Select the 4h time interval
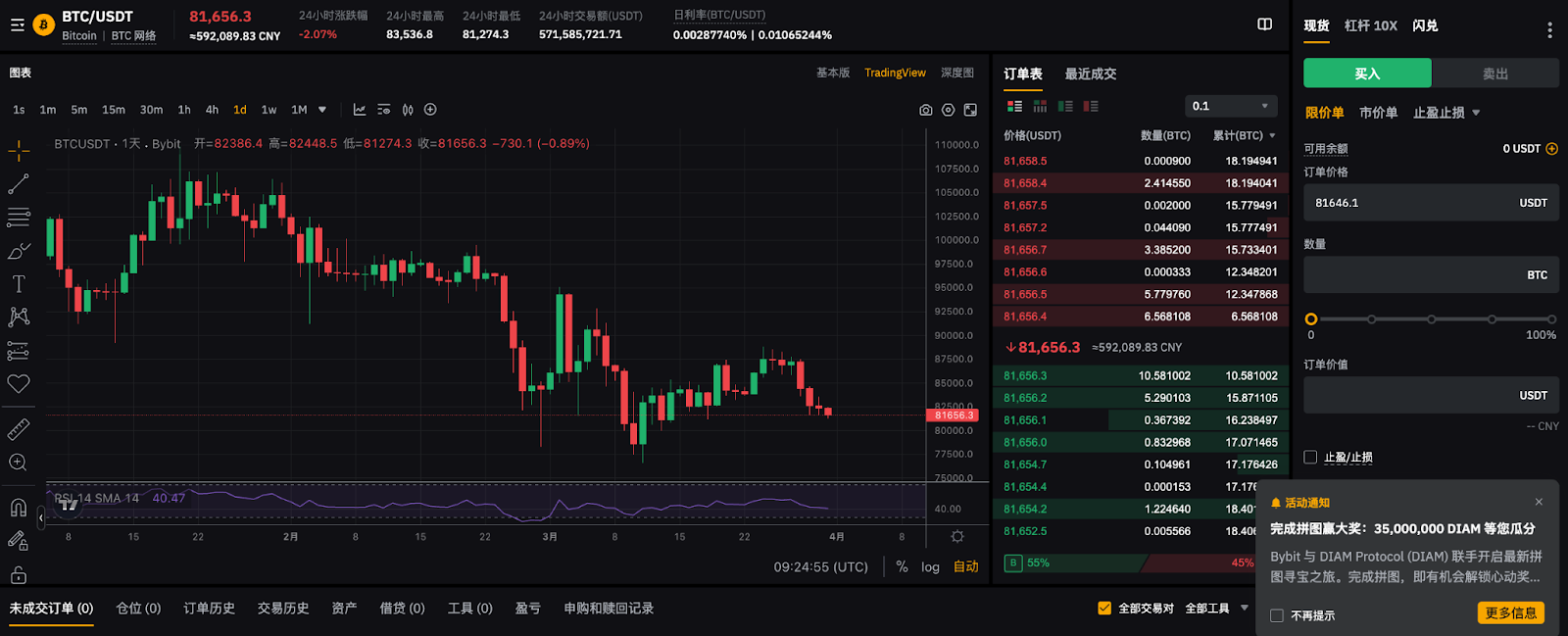The image size is (1568, 636). [x=212, y=110]
